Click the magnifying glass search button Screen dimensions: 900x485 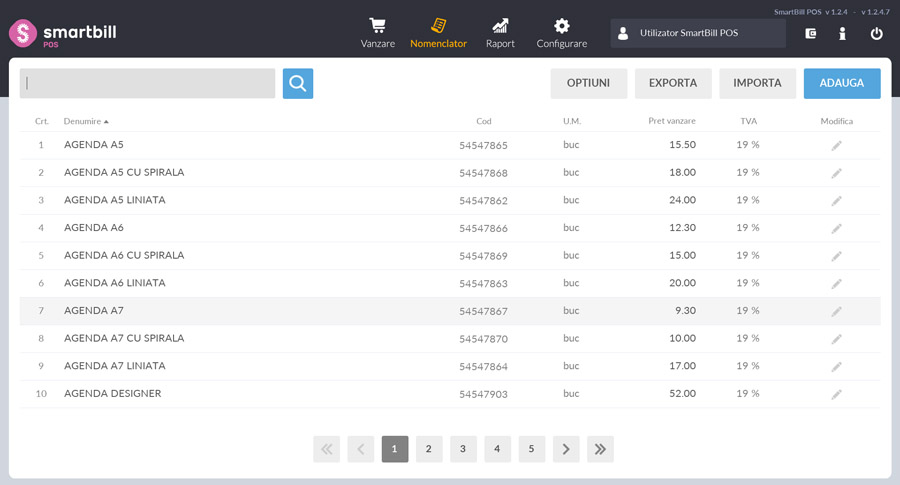click(298, 84)
